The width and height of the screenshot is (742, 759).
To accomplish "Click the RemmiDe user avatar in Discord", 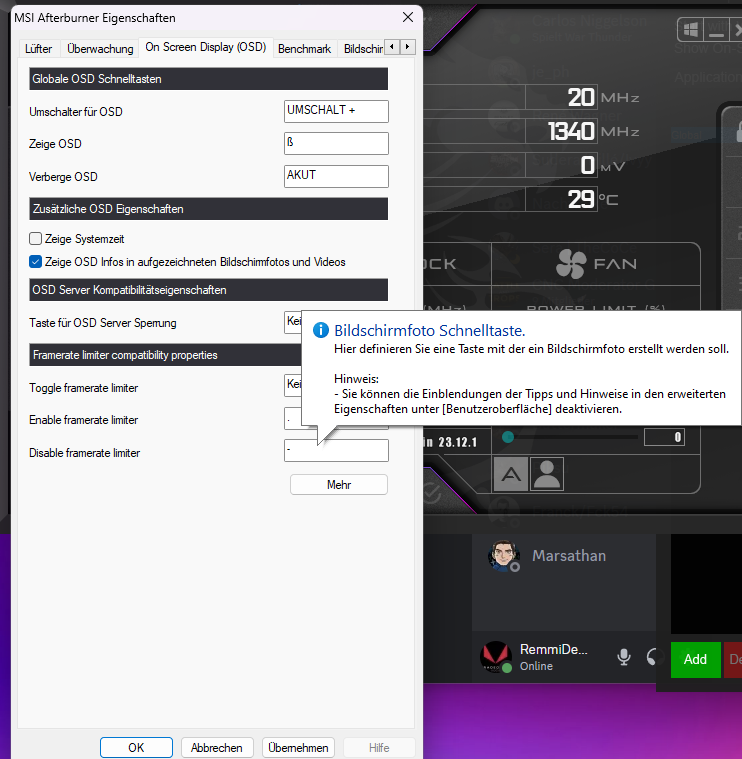I will (496, 657).
